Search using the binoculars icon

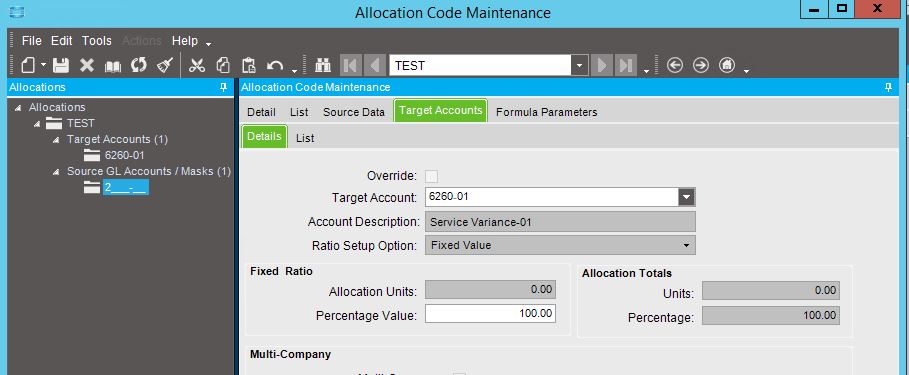(x=323, y=65)
